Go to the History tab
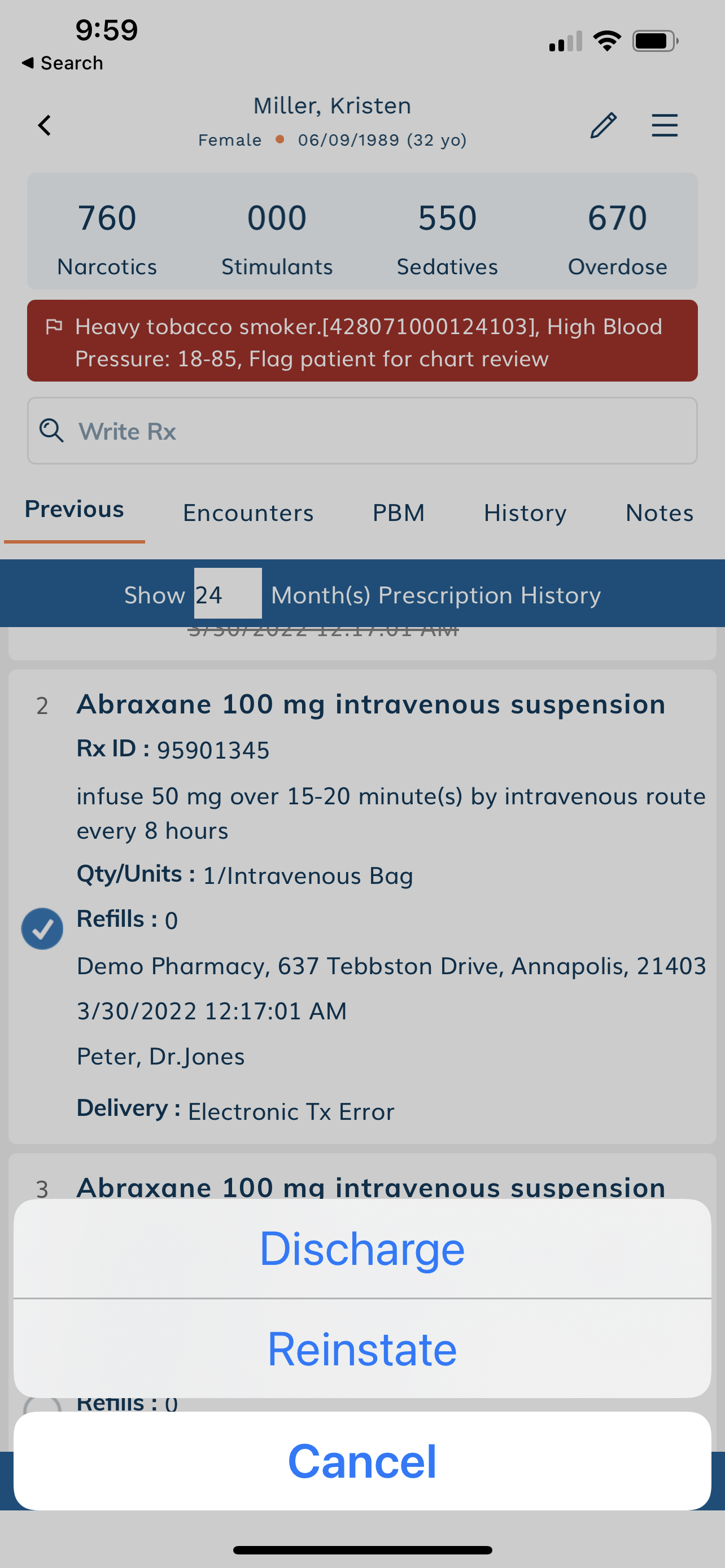Viewport: 725px width, 1568px height. click(525, 513)
